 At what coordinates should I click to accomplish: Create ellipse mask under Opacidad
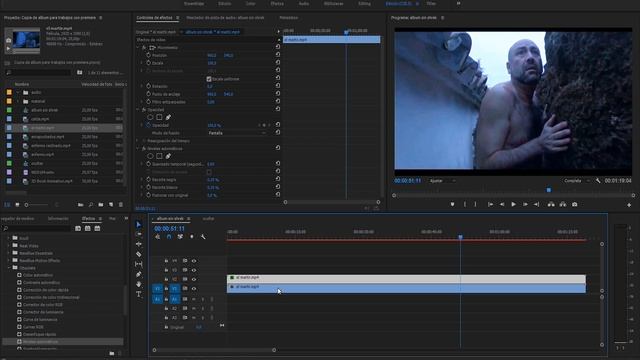150,117
